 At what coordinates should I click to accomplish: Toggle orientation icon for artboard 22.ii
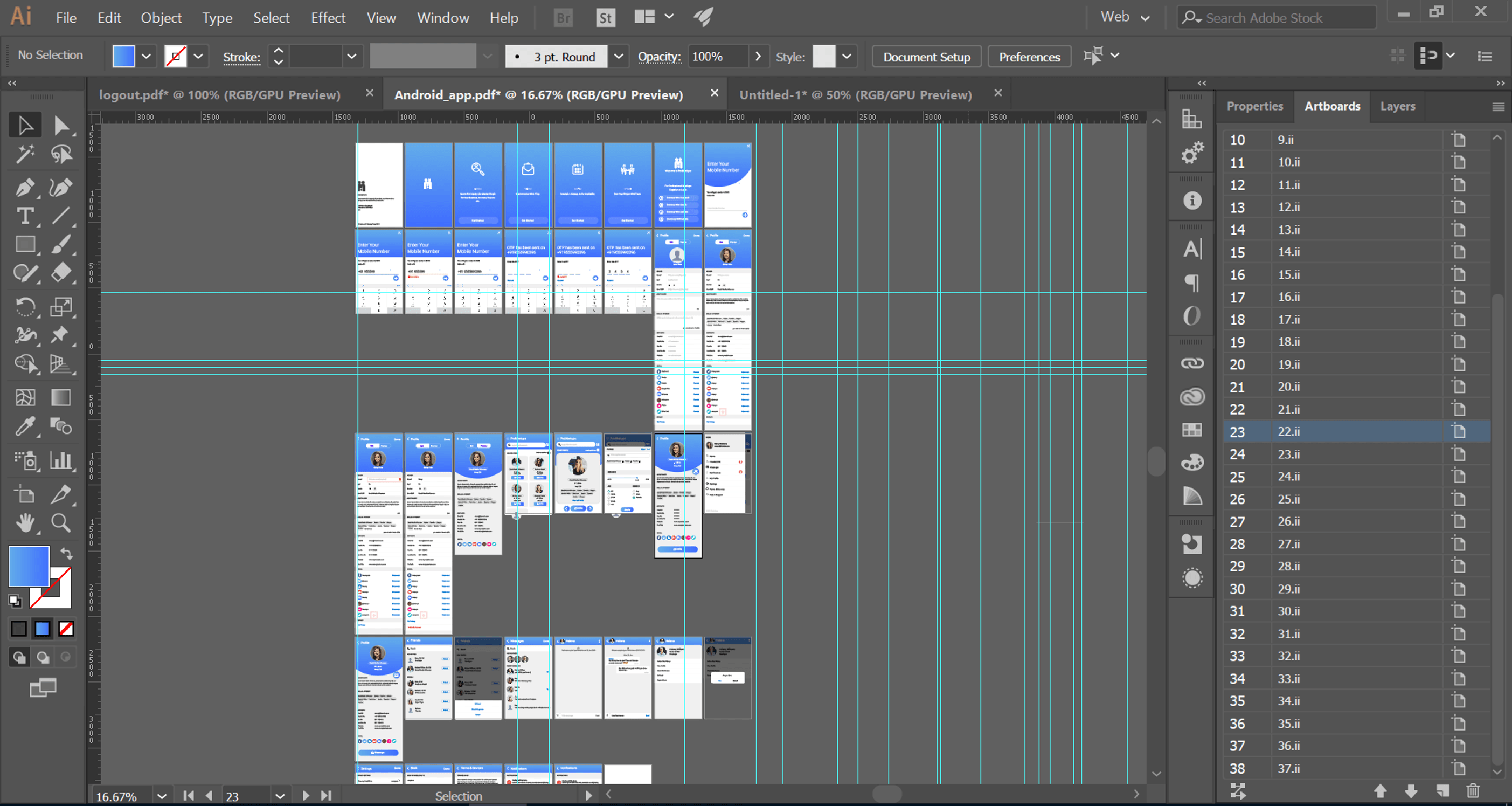coord(1459,431)
